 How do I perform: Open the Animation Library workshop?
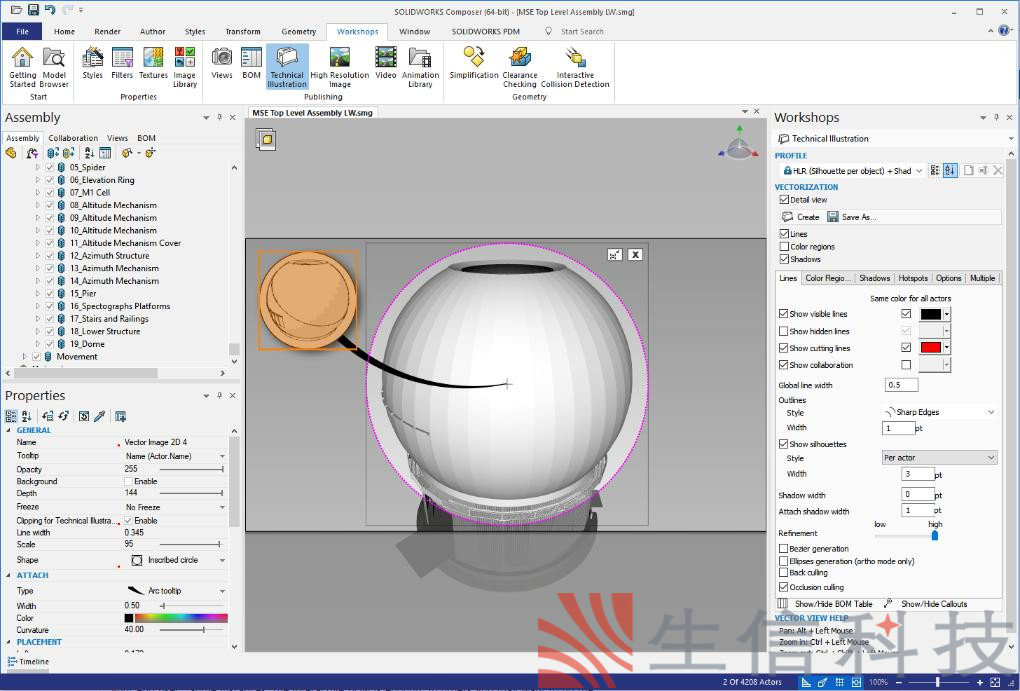click(x=420, y=67)
